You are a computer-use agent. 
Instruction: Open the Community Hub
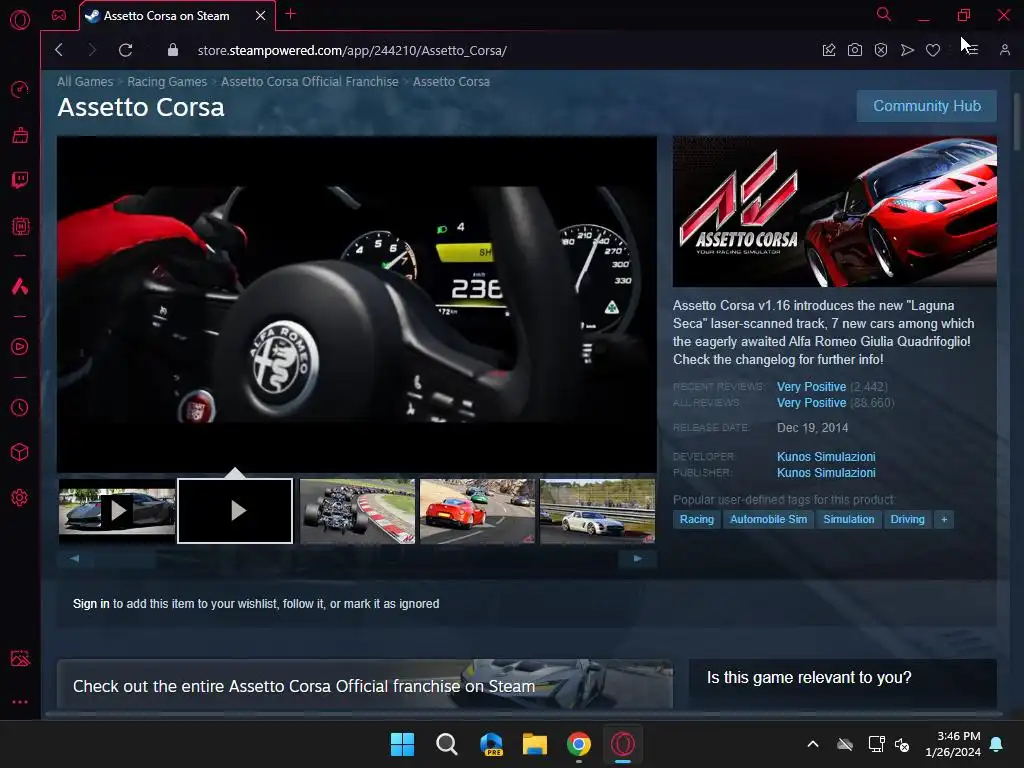point(927,106)
